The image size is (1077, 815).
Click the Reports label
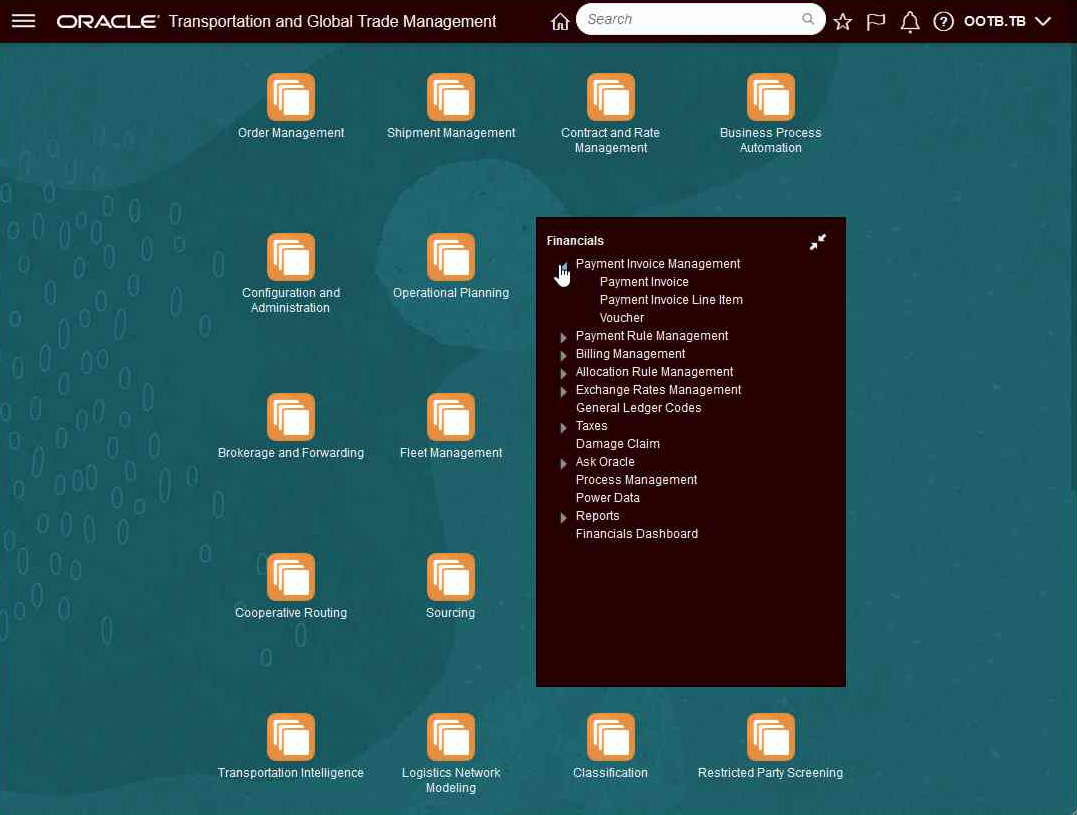point(597,516)
